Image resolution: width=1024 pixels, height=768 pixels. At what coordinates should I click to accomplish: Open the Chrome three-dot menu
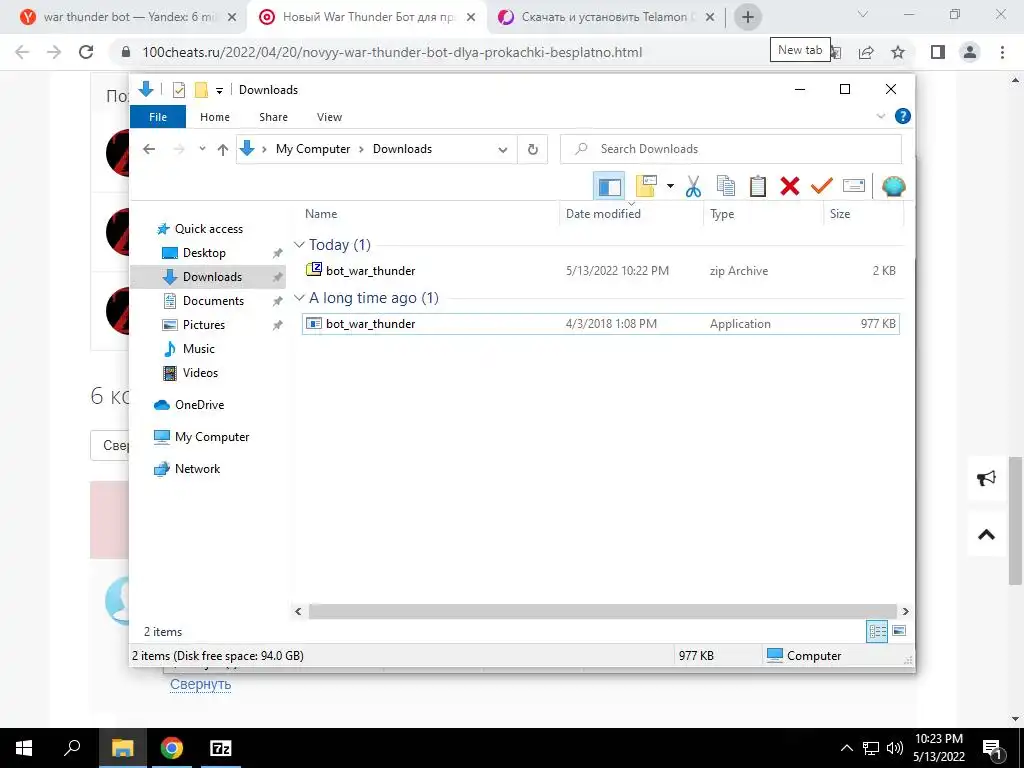pyautogui.click(x=1002, y=52)
